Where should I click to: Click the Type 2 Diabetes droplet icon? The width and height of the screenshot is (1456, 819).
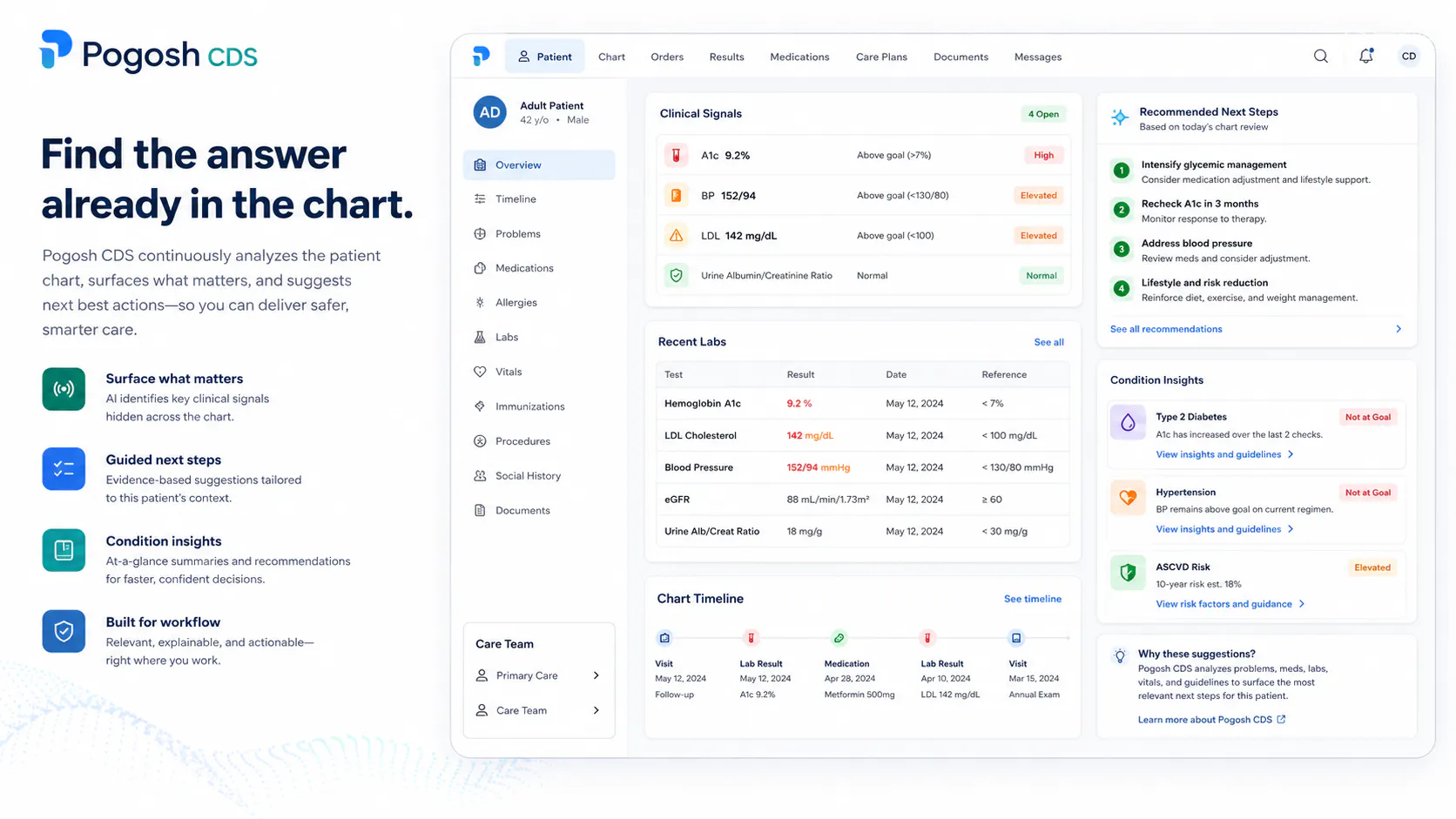click(x=1128, y=423)
